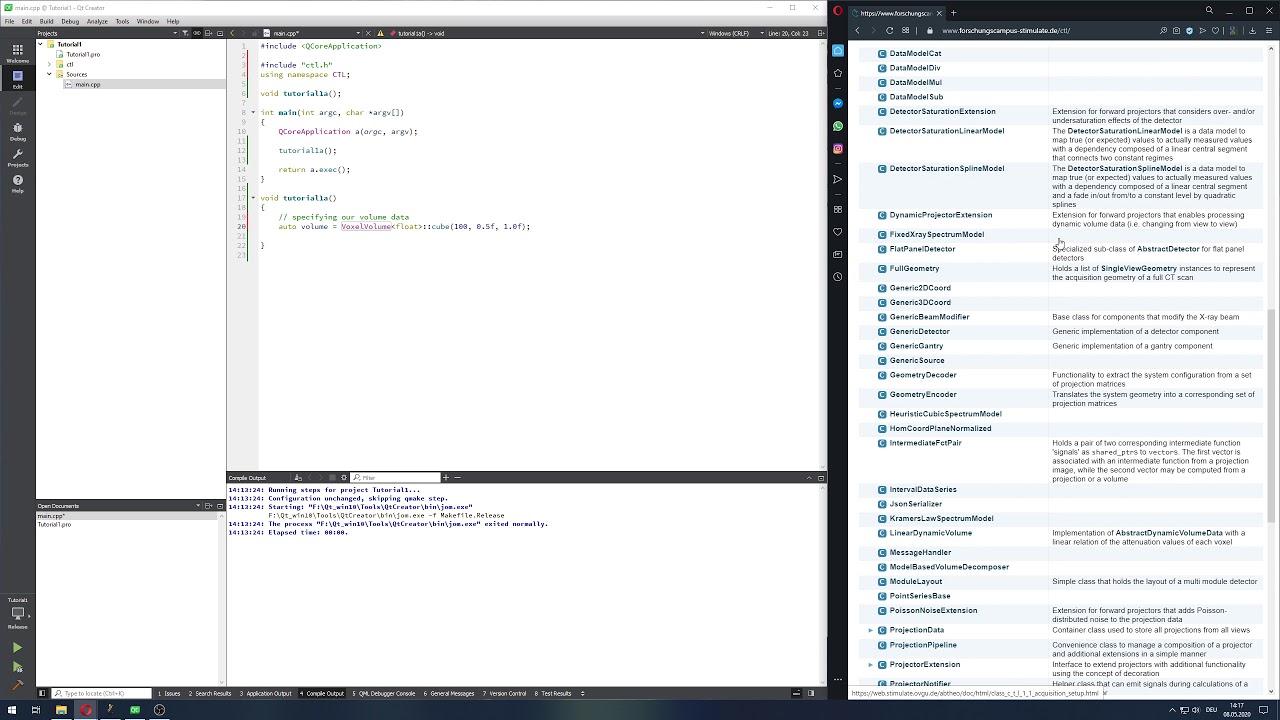Switch to the General Messages pane
Screen dimensions: 1280x720
click(x=449, y=693)
